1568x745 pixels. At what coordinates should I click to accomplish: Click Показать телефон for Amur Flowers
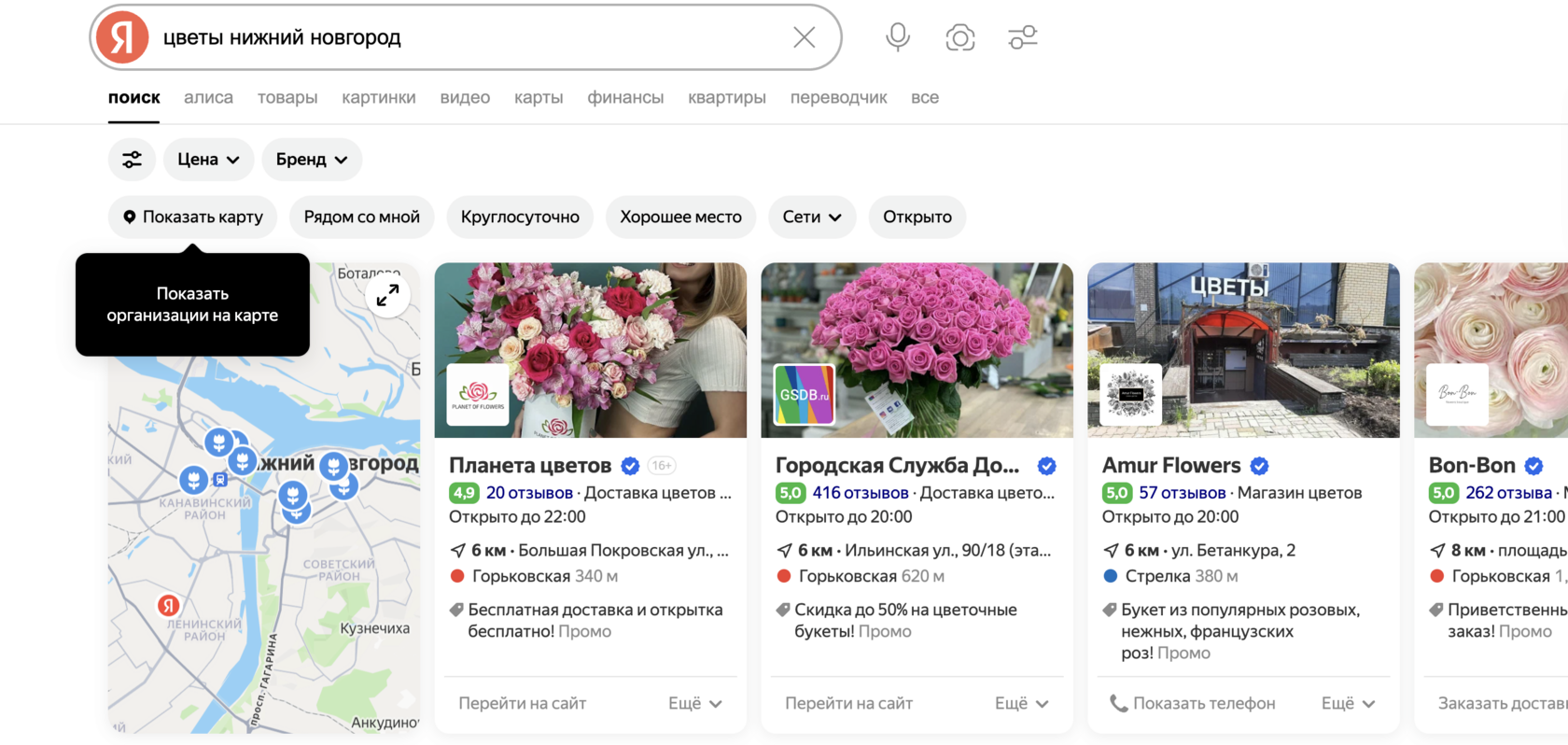click(1193, 704)
